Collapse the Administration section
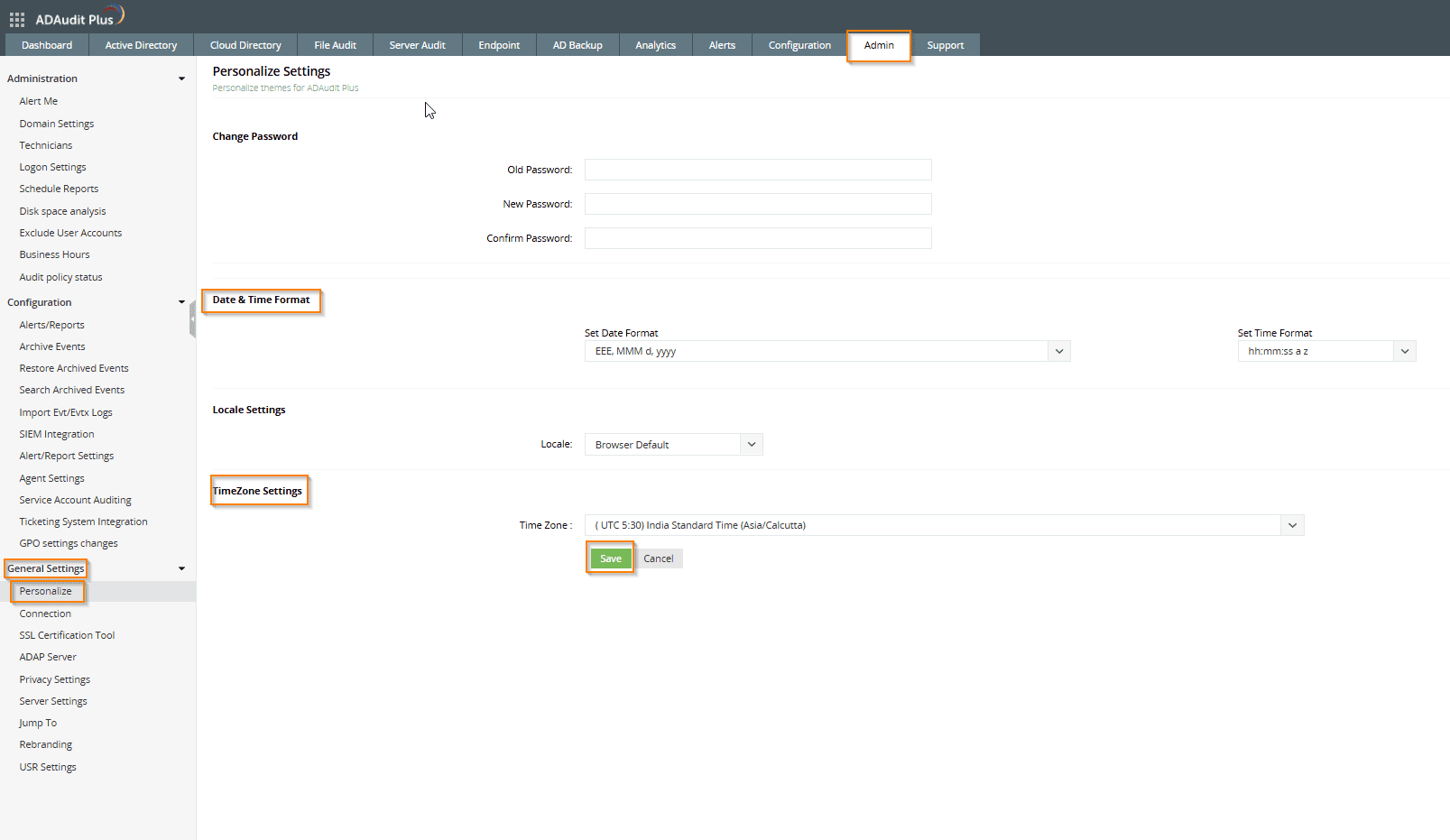Viewport: 1450px width, 840px height. click(181, 79)
